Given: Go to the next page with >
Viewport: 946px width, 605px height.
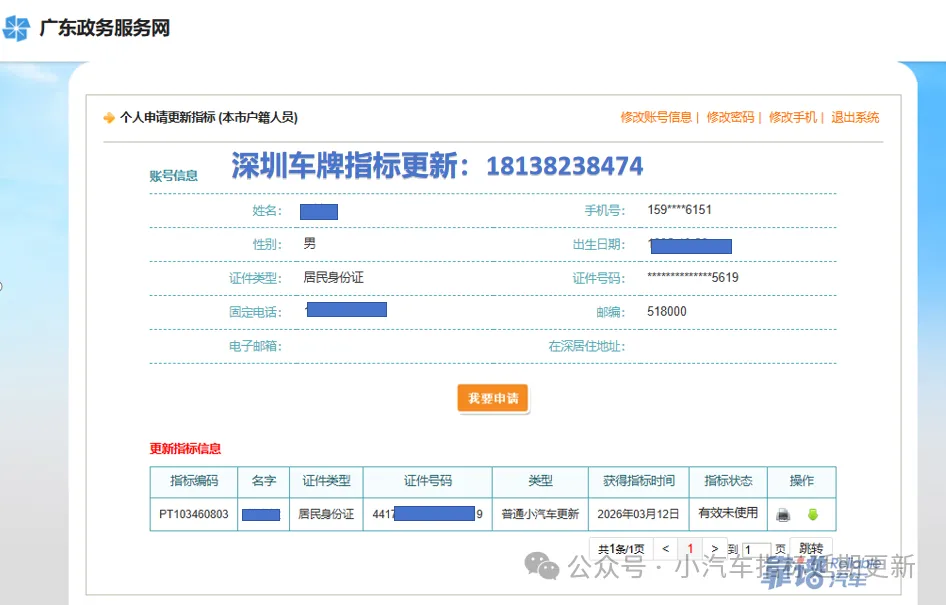Looking at the screenshot, I should [x=714, y=549].
